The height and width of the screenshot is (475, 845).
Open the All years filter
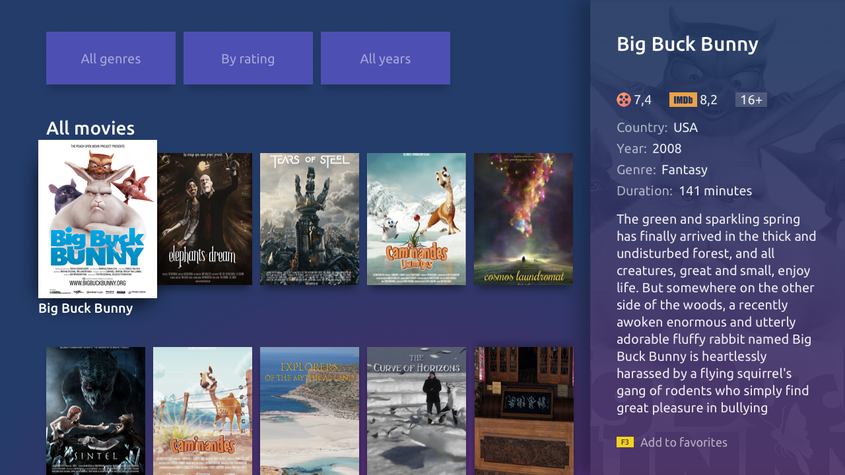click(x=385, y=58)
